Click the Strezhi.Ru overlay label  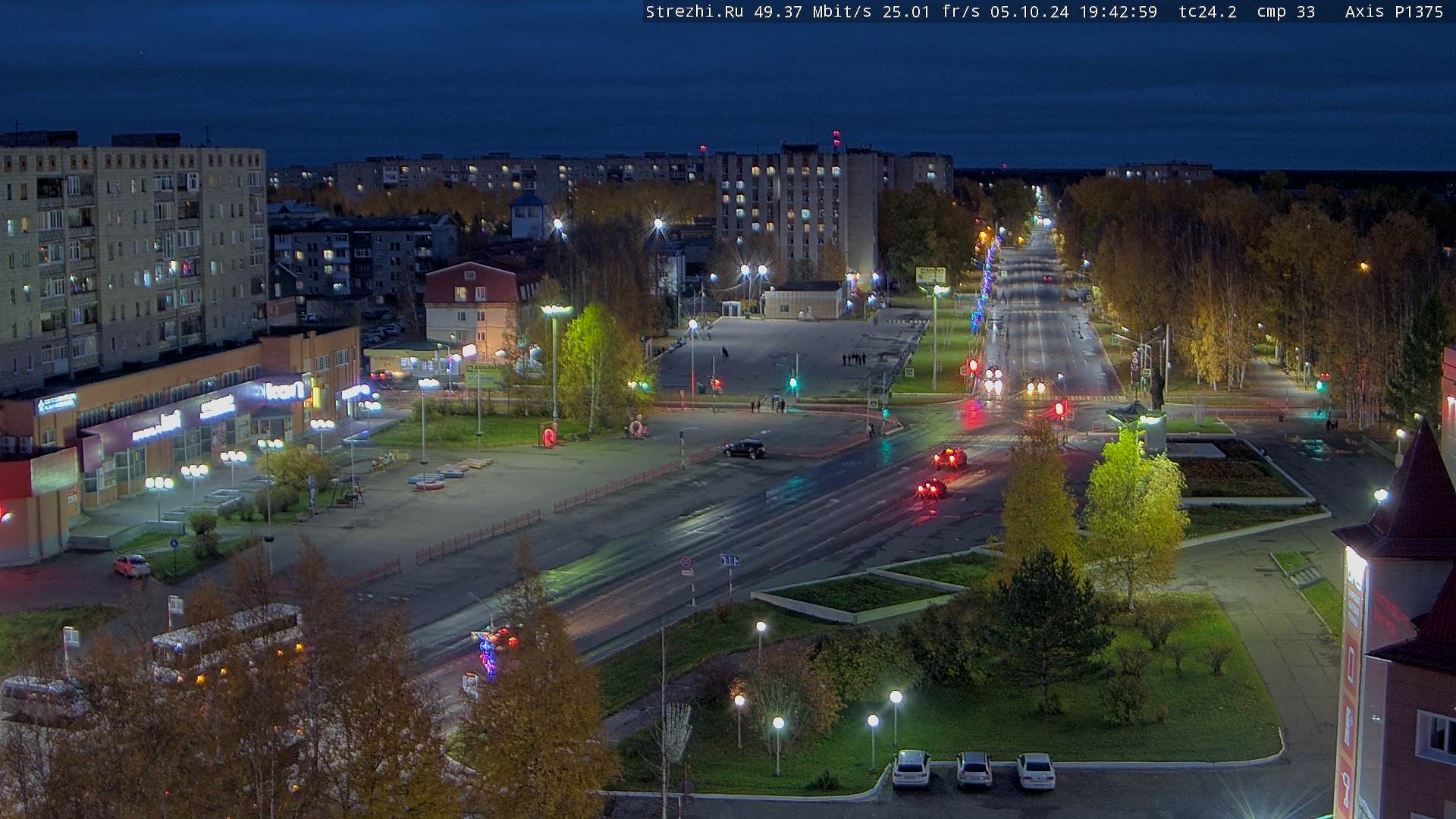[x=695, y=12]
